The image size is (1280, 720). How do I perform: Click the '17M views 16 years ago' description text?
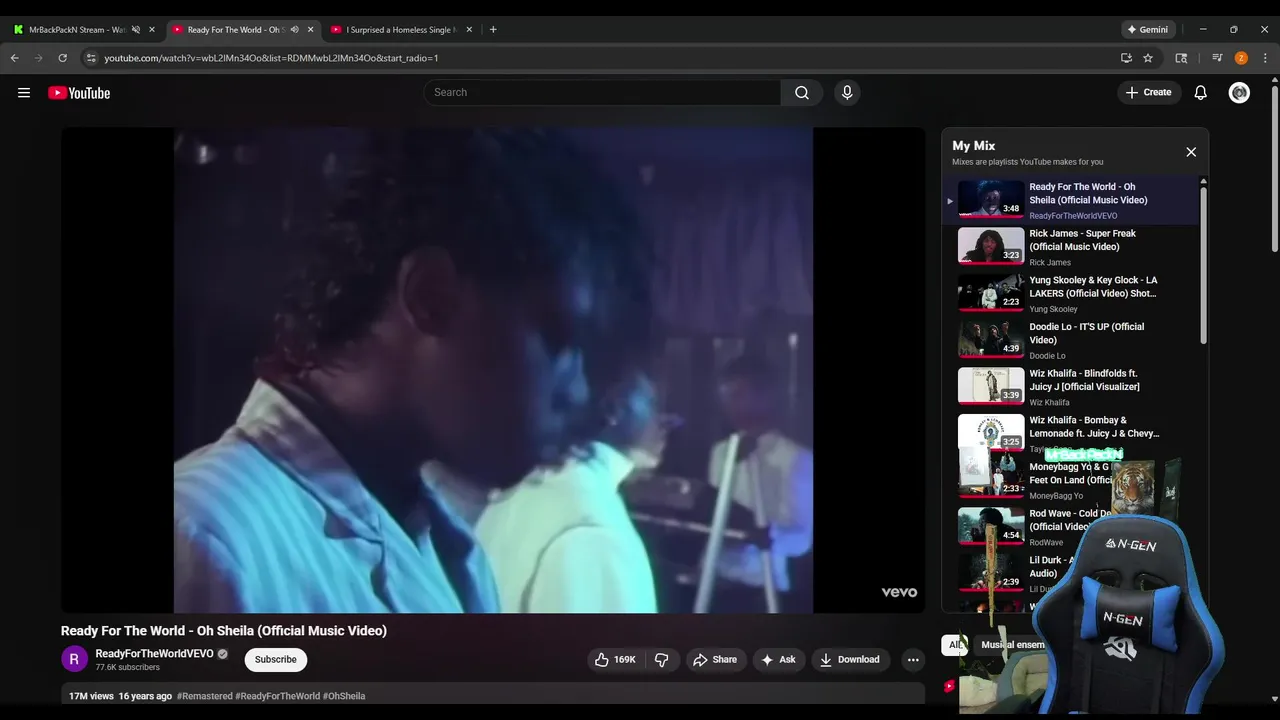coord(120,696)
